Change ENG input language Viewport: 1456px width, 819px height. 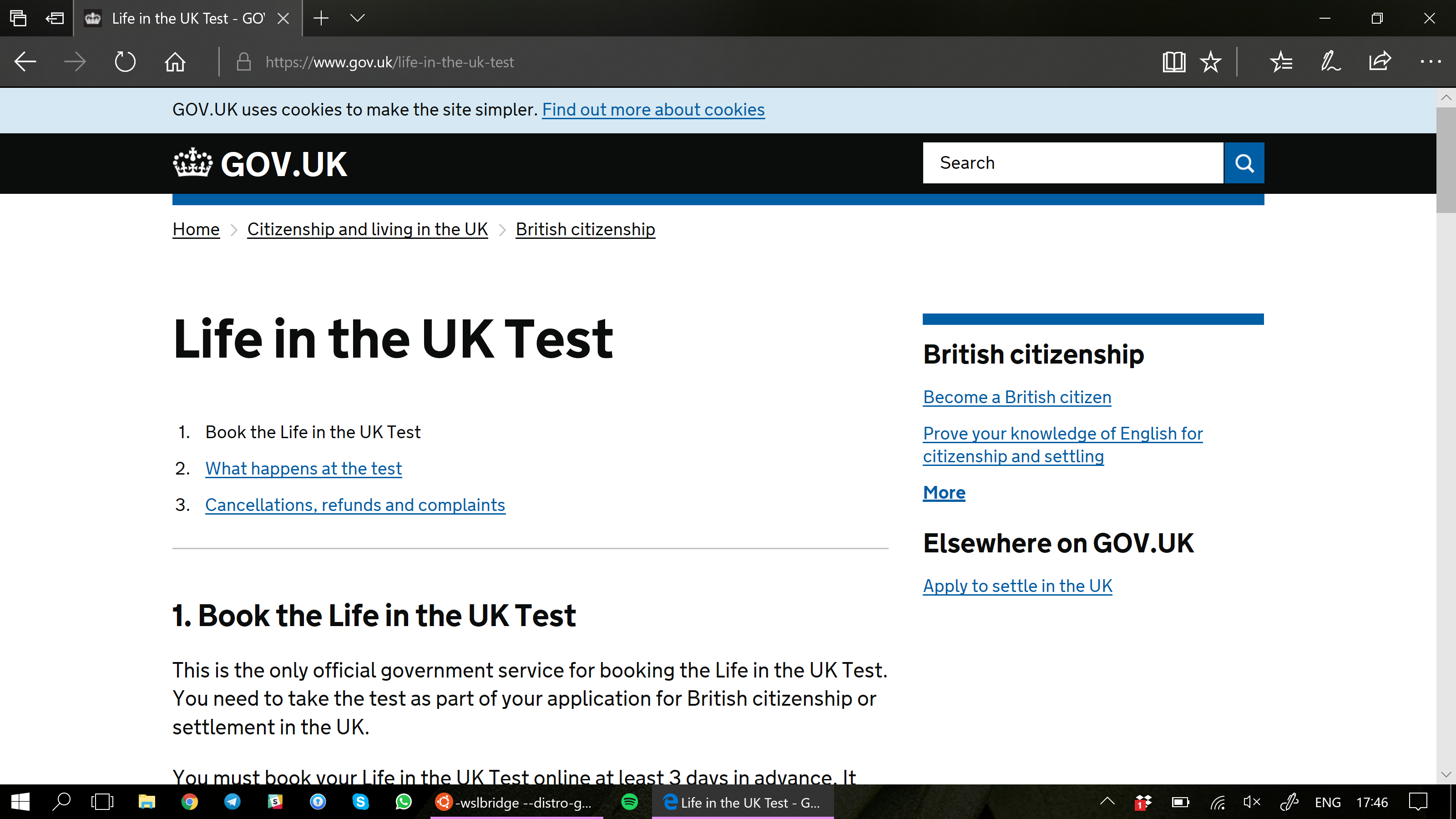pyautogui.click(x=1327, y=802)
